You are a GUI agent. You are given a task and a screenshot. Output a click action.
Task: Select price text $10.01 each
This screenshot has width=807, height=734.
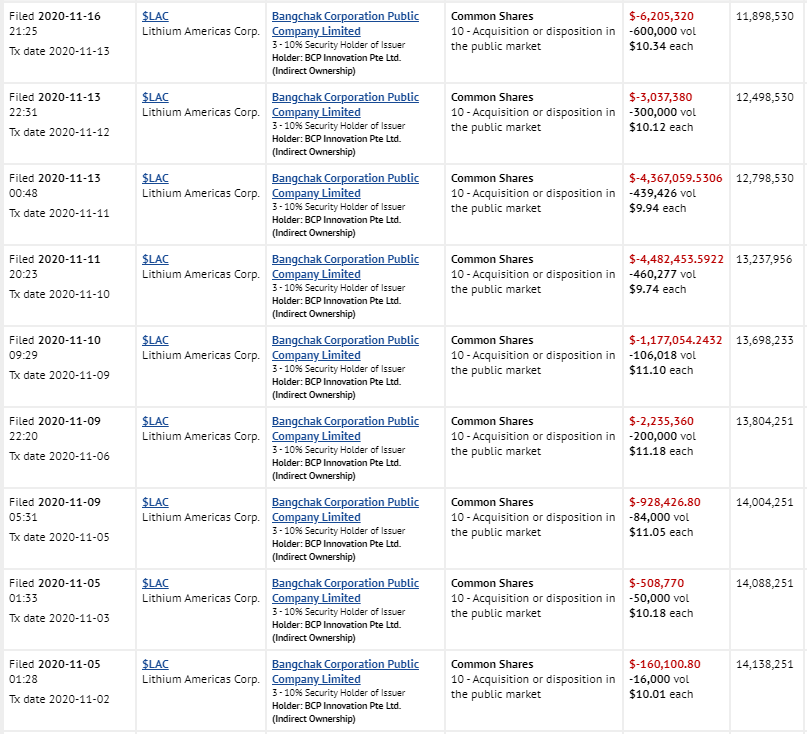pyautogui.click(x=661, y=694)
